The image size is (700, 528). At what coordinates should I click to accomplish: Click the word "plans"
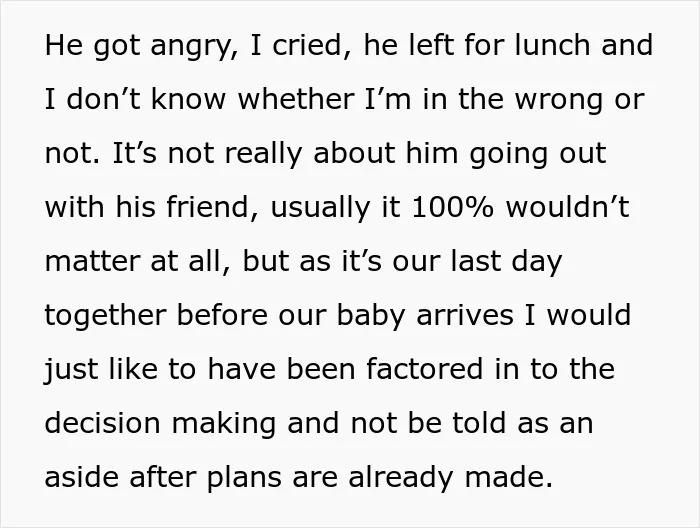[244, 478]
